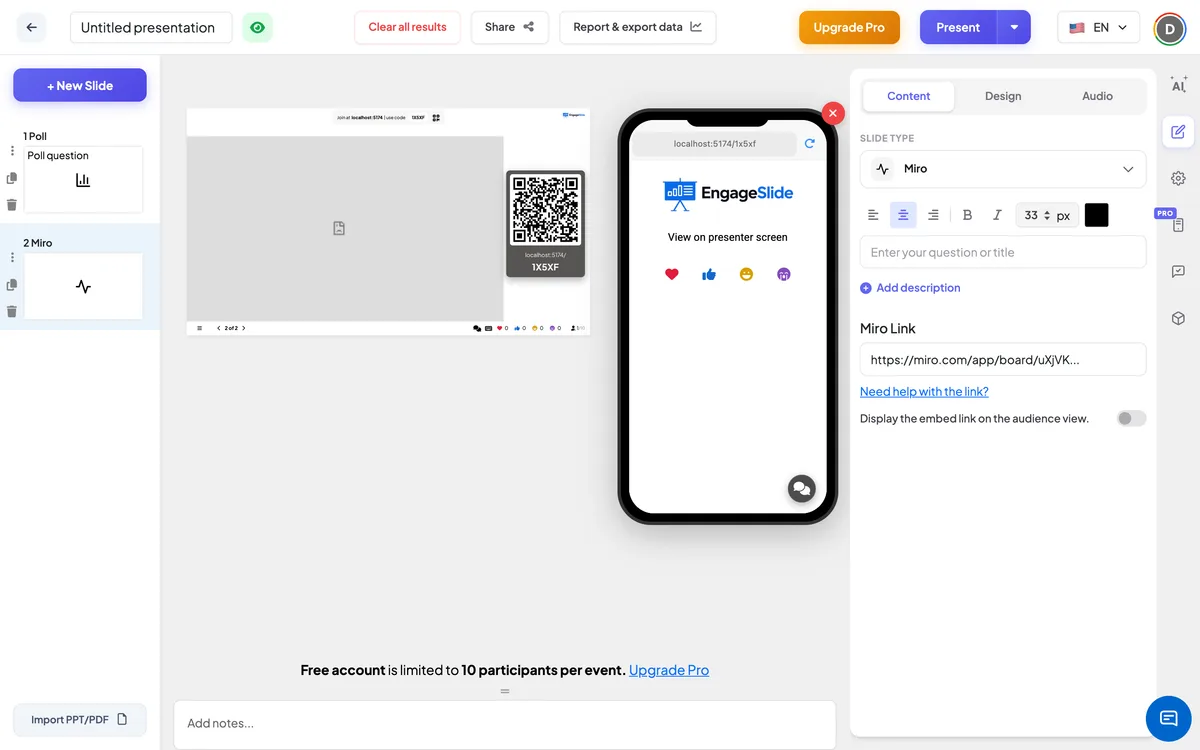Select the Miro slide thumbnail
The height and width of the screenshot is (750, 1200).
(x=83, y=286)
